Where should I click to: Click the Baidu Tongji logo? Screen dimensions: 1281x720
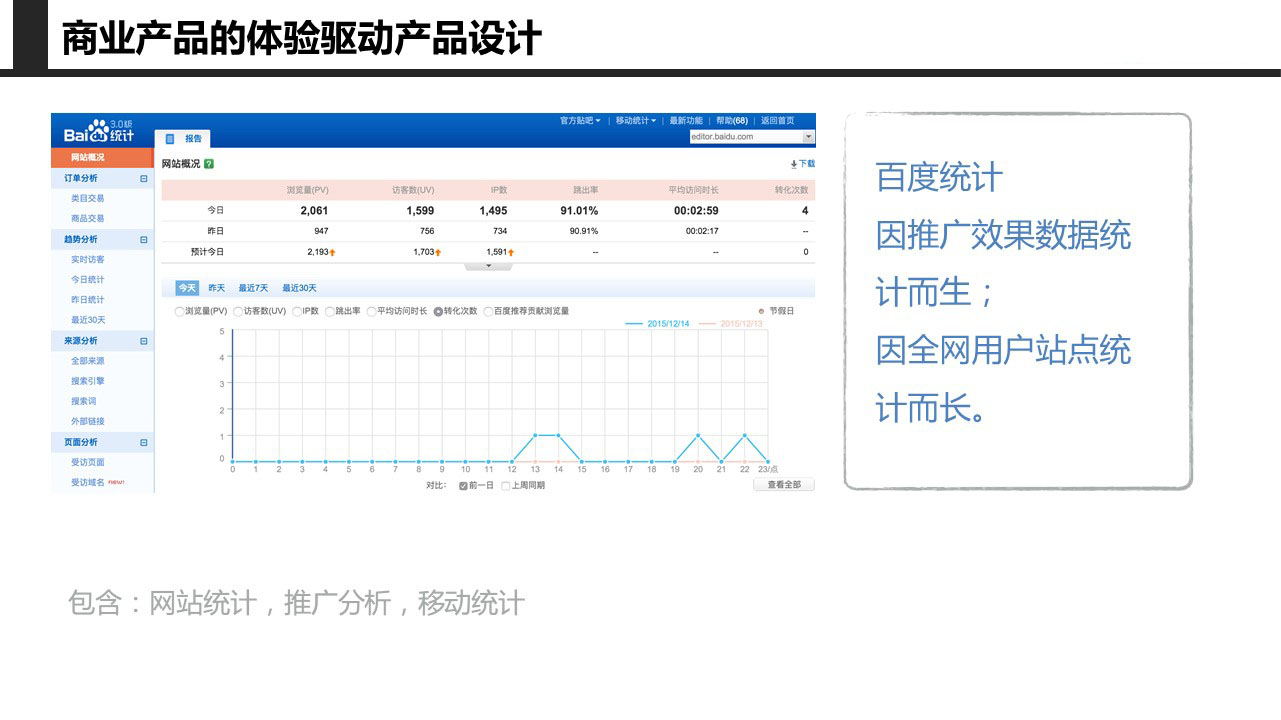pyautogui.click(x=99, y=131)
